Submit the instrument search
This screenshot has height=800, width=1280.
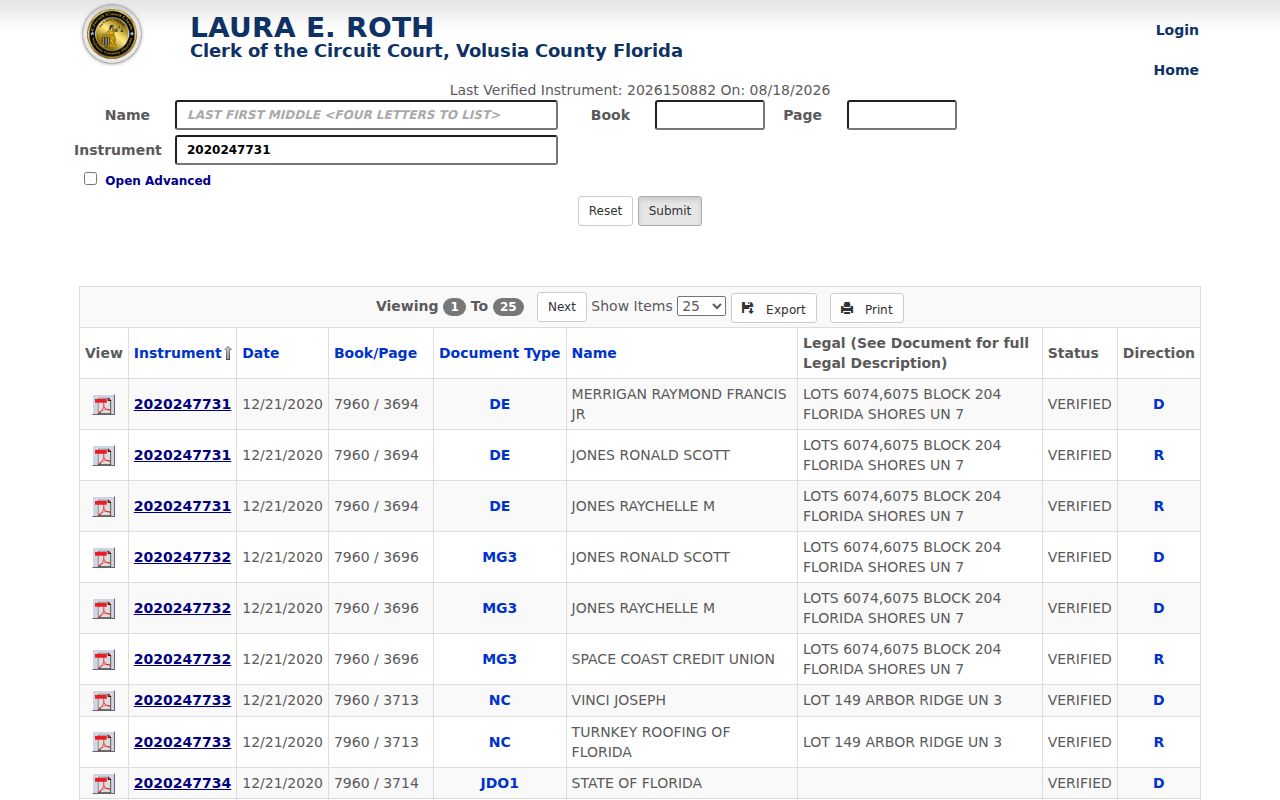click(670, 211)
